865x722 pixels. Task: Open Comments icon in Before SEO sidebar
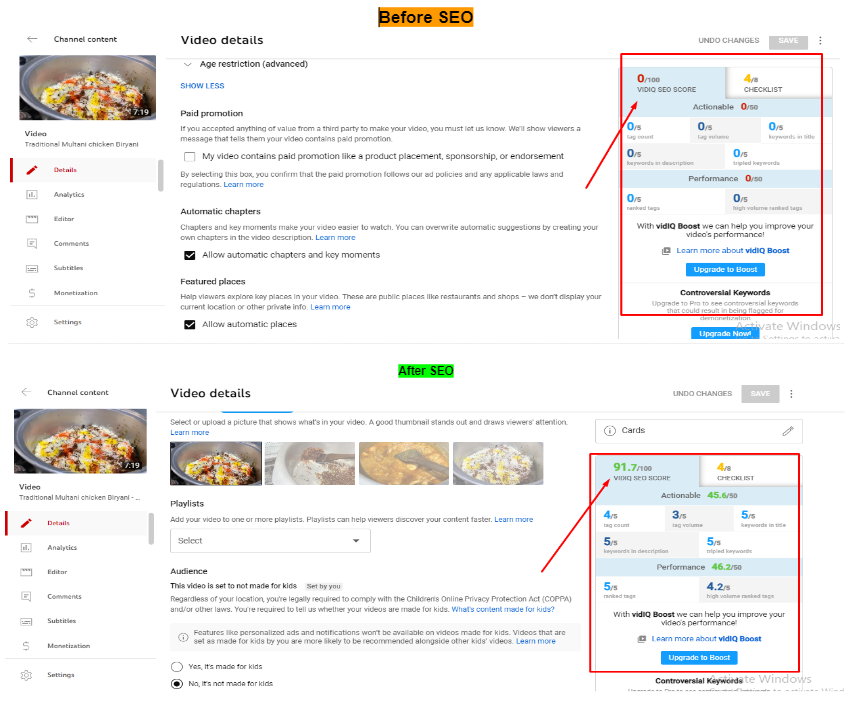[32, 243]
